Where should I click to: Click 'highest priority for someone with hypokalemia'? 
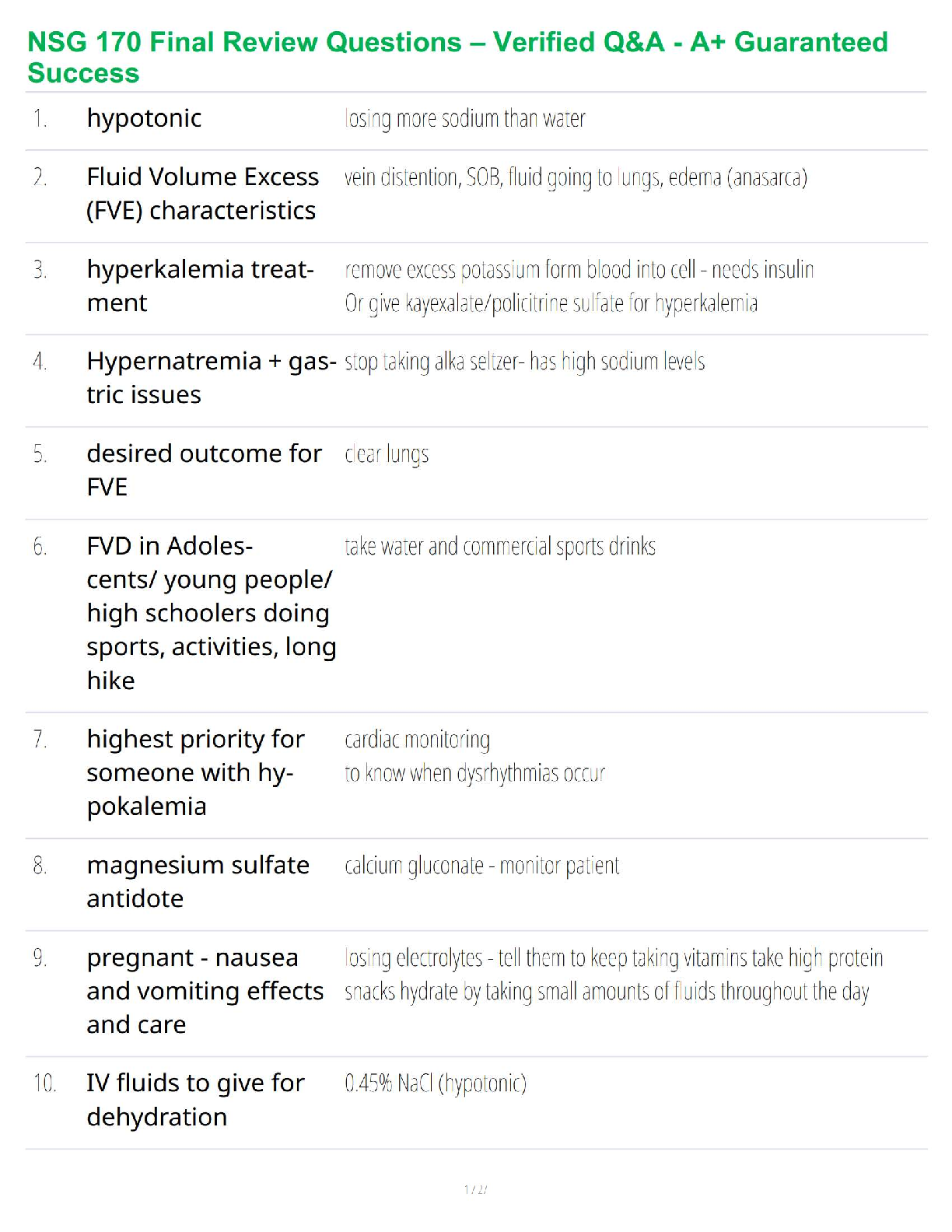click(195, 772)
